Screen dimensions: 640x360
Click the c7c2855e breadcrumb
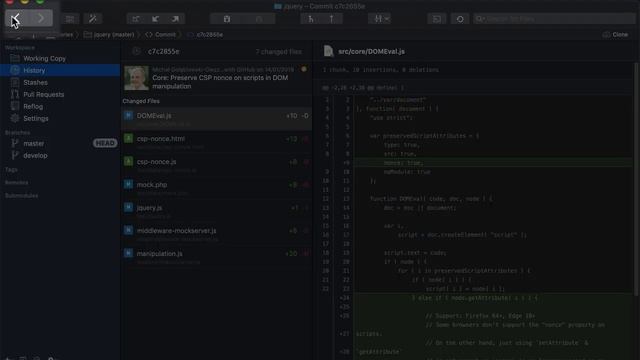[x=205, y=35]
